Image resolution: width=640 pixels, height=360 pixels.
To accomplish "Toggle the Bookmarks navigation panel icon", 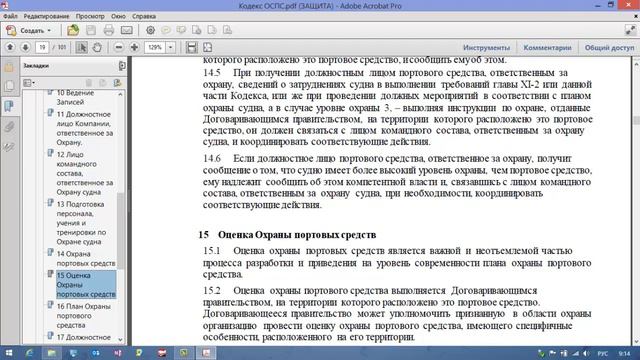I will point(9,107).
